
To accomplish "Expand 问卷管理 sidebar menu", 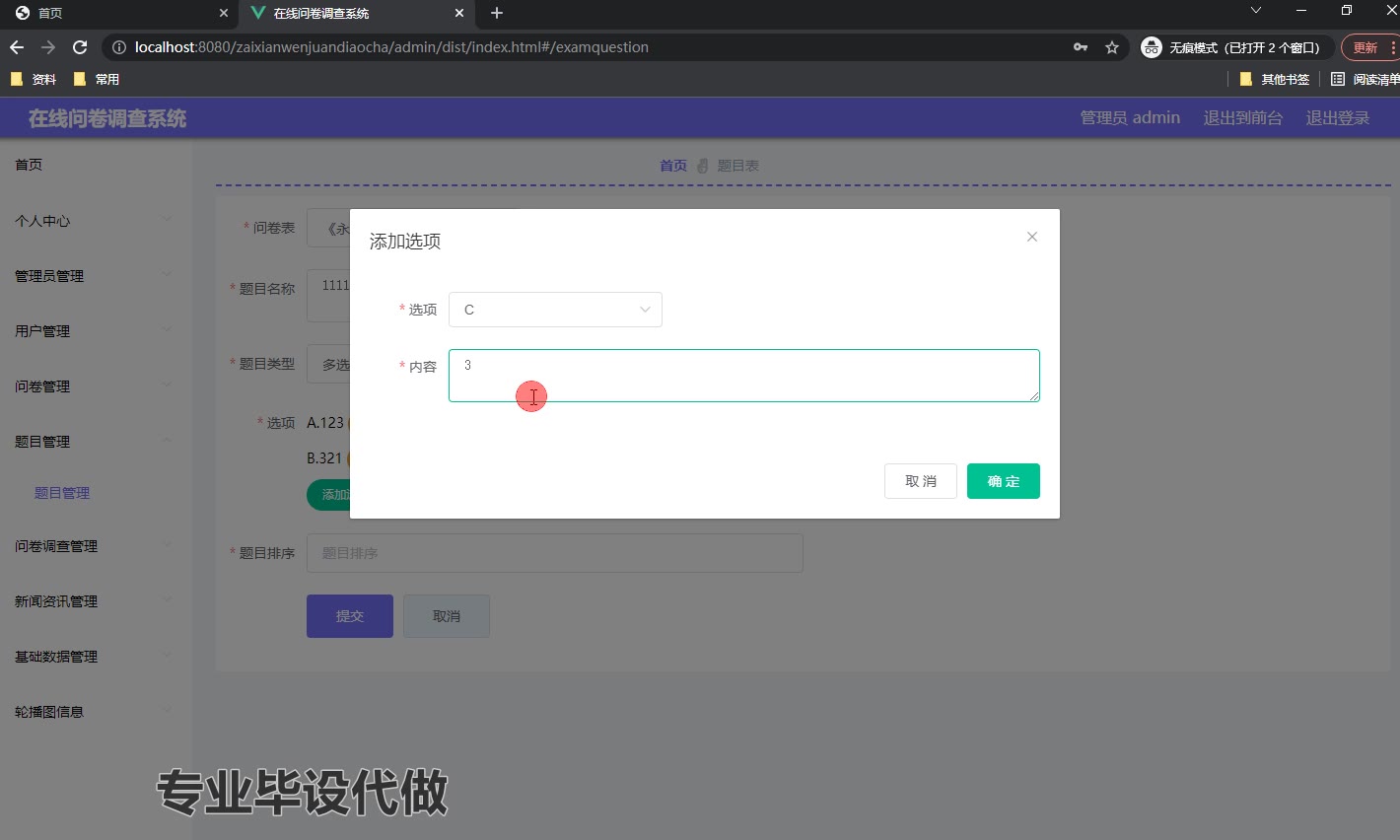I will [x=96, y=386].
